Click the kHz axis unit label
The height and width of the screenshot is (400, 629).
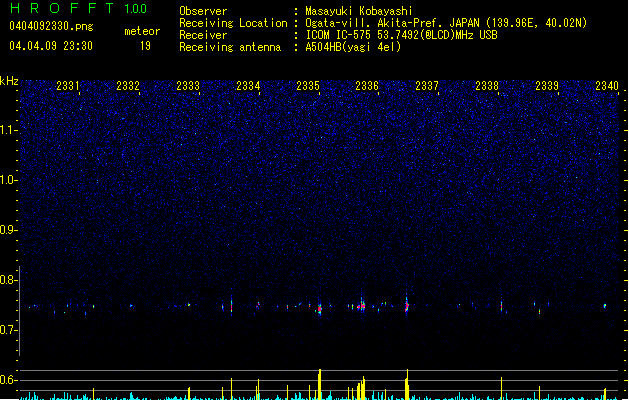point(9,81)
